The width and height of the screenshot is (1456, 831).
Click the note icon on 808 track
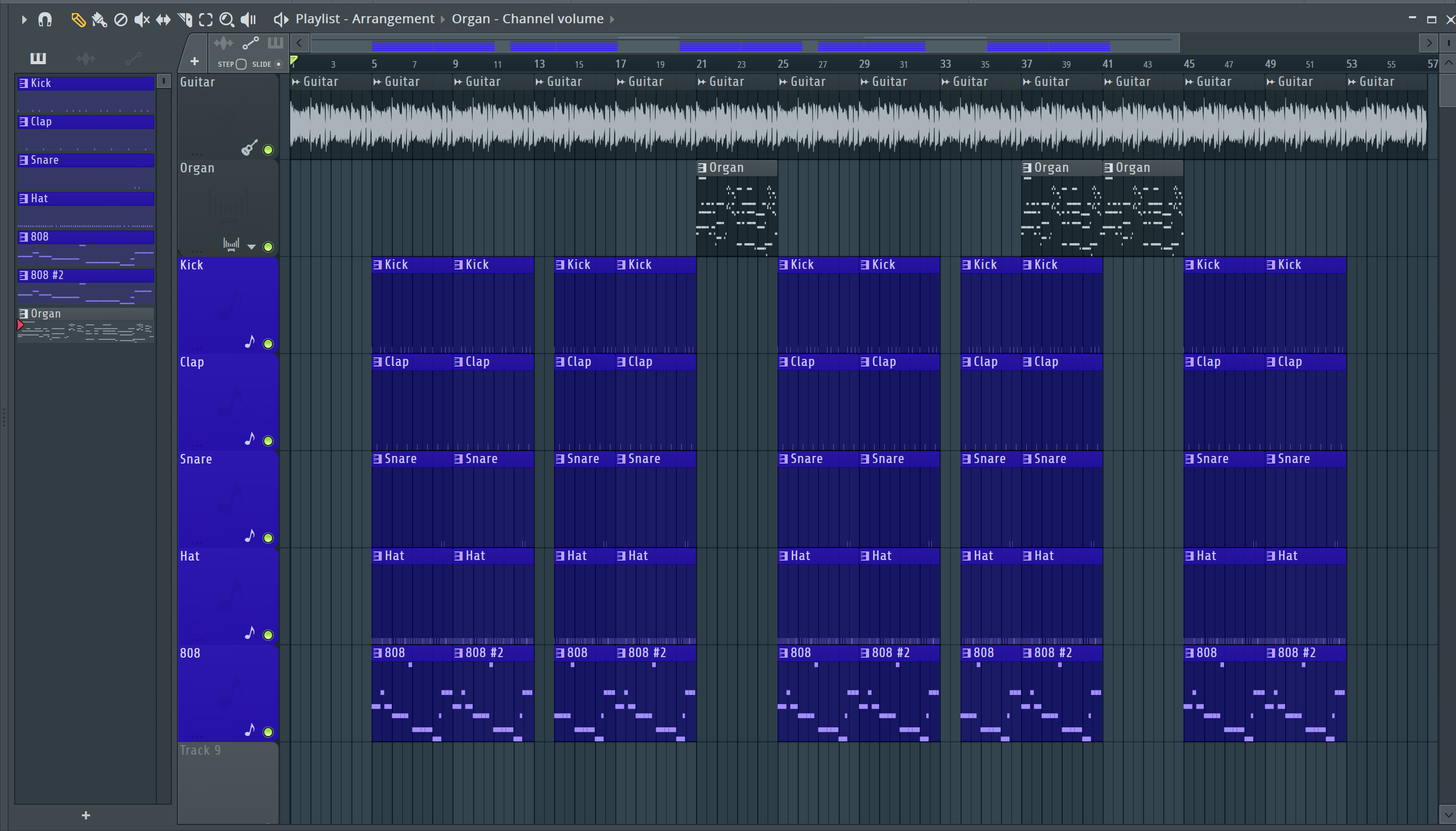[x=249, y=730]
